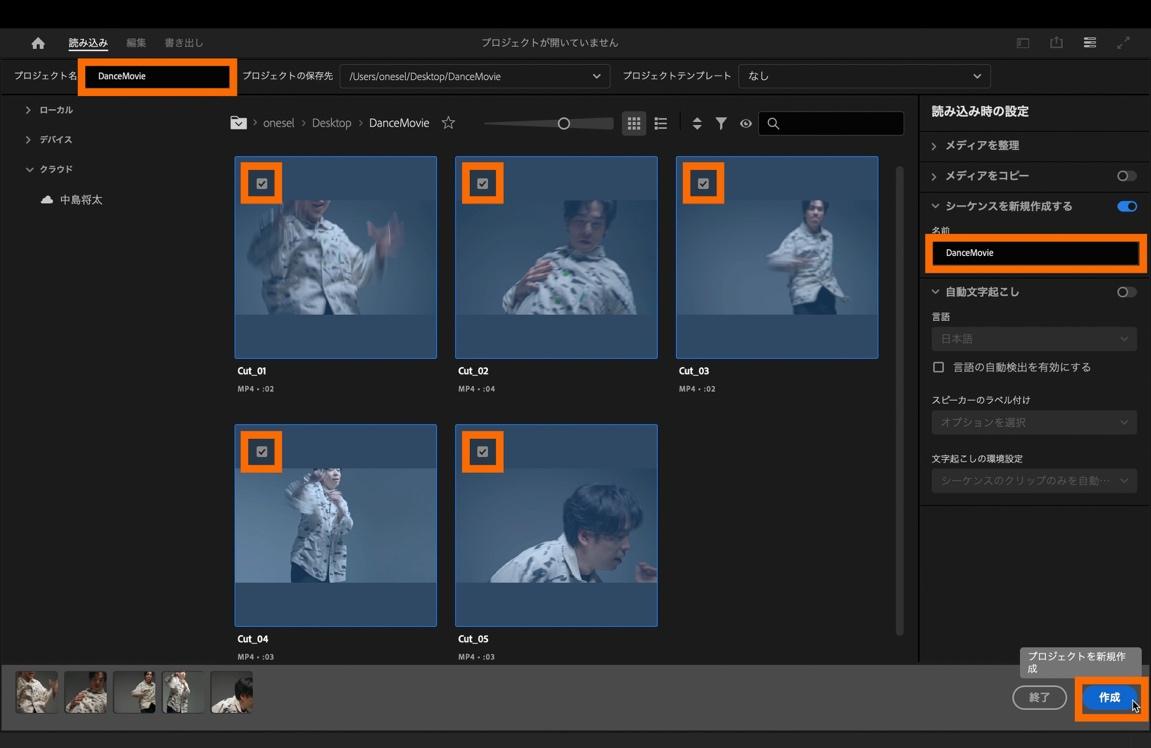Toggle the eye visibility options

click(x=746, y=123)
